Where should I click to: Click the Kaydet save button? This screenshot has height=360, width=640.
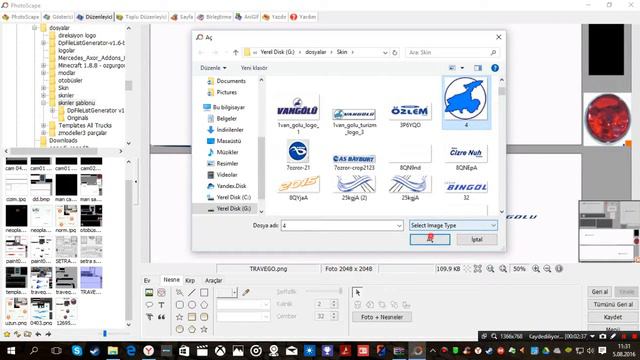[613, 317]
